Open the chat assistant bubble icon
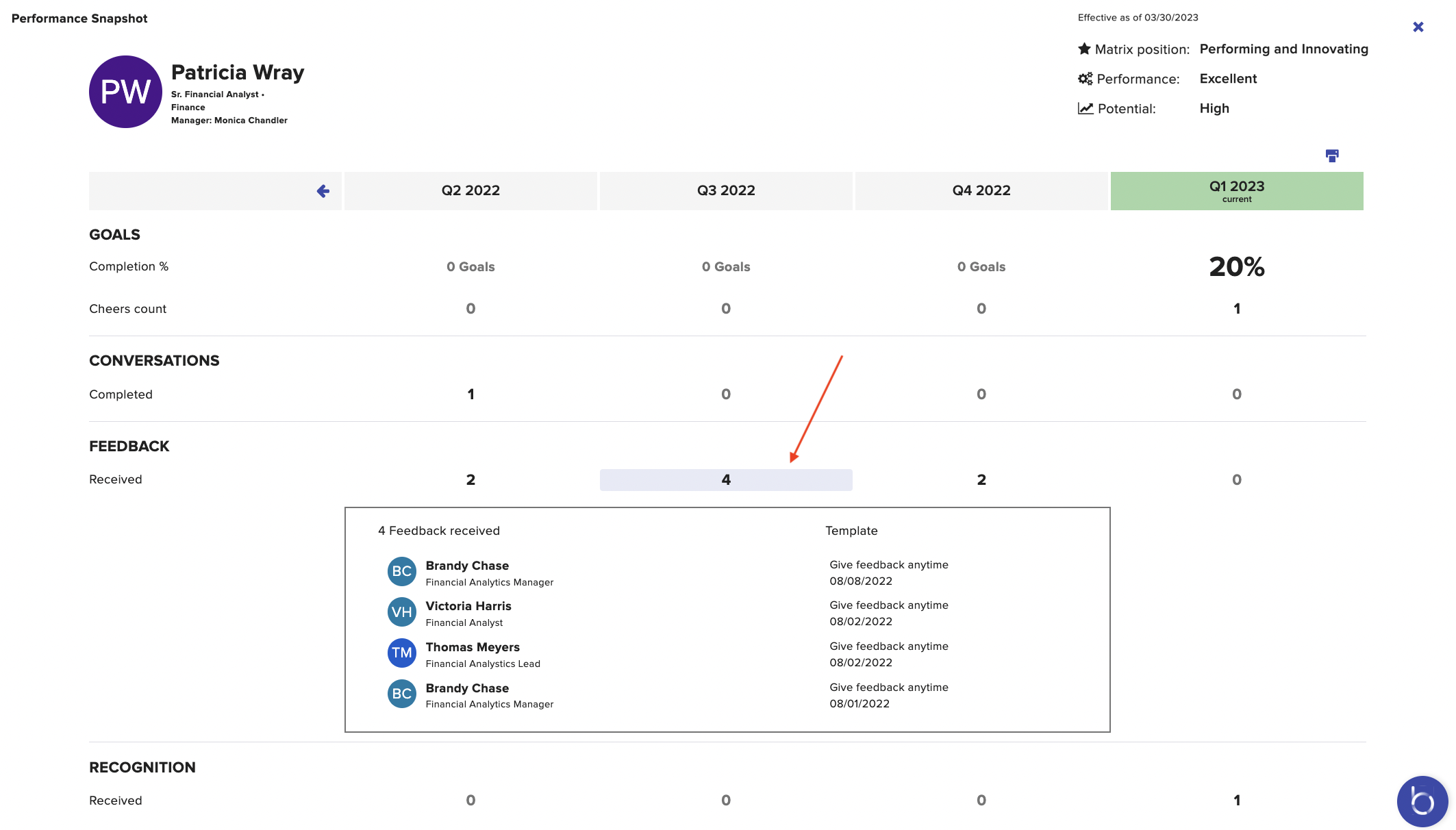 1422,801
